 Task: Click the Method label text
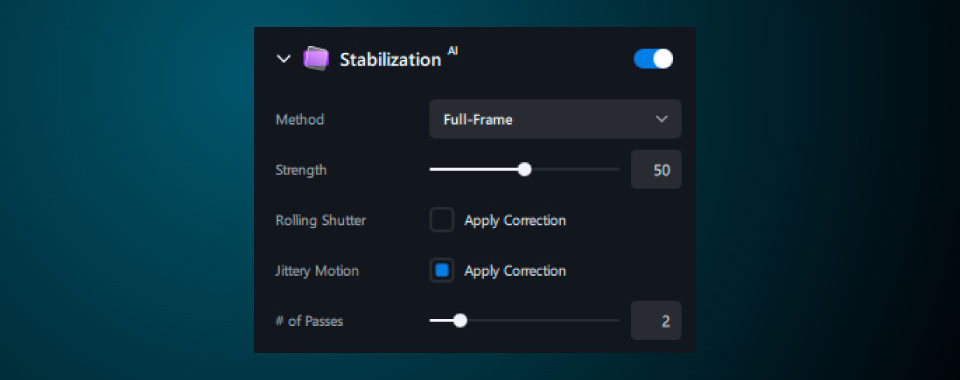click(299, 119)
